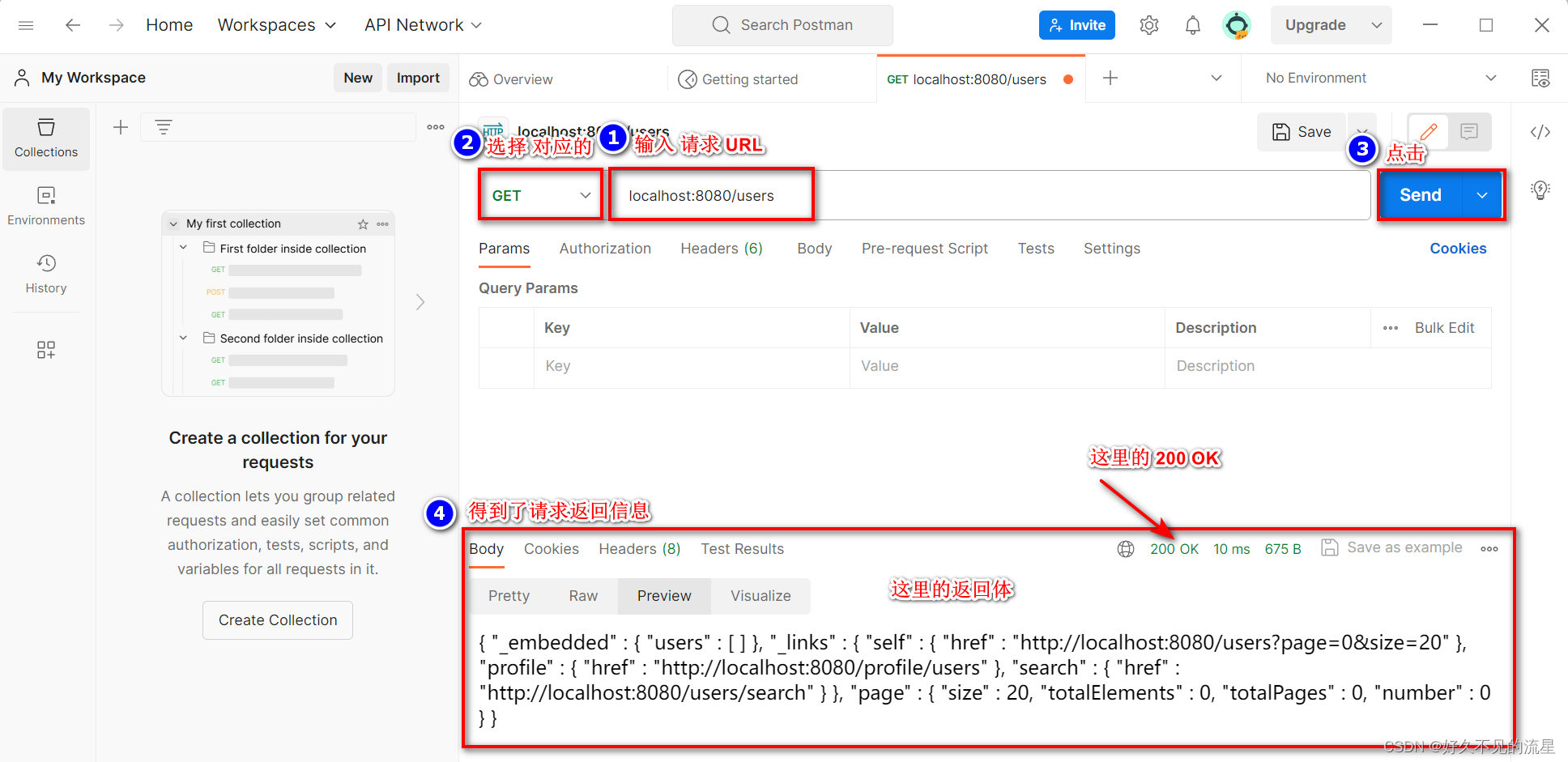This screenshot has height=762, width=1568.
Task: Collapse My first collection
Action: point(173,224)
